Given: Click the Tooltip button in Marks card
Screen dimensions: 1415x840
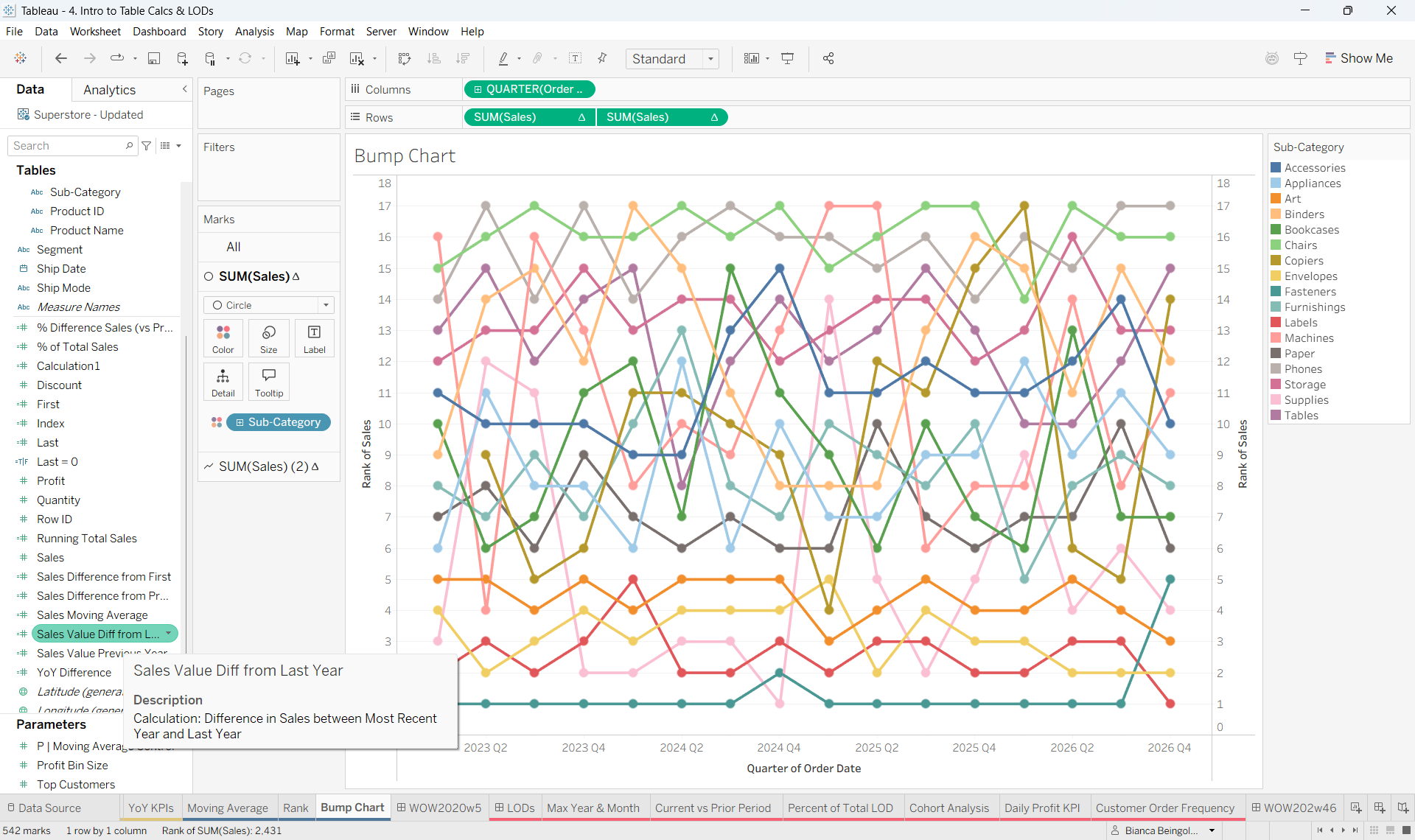Looking at the screenshot, I should tap(269, 382).
